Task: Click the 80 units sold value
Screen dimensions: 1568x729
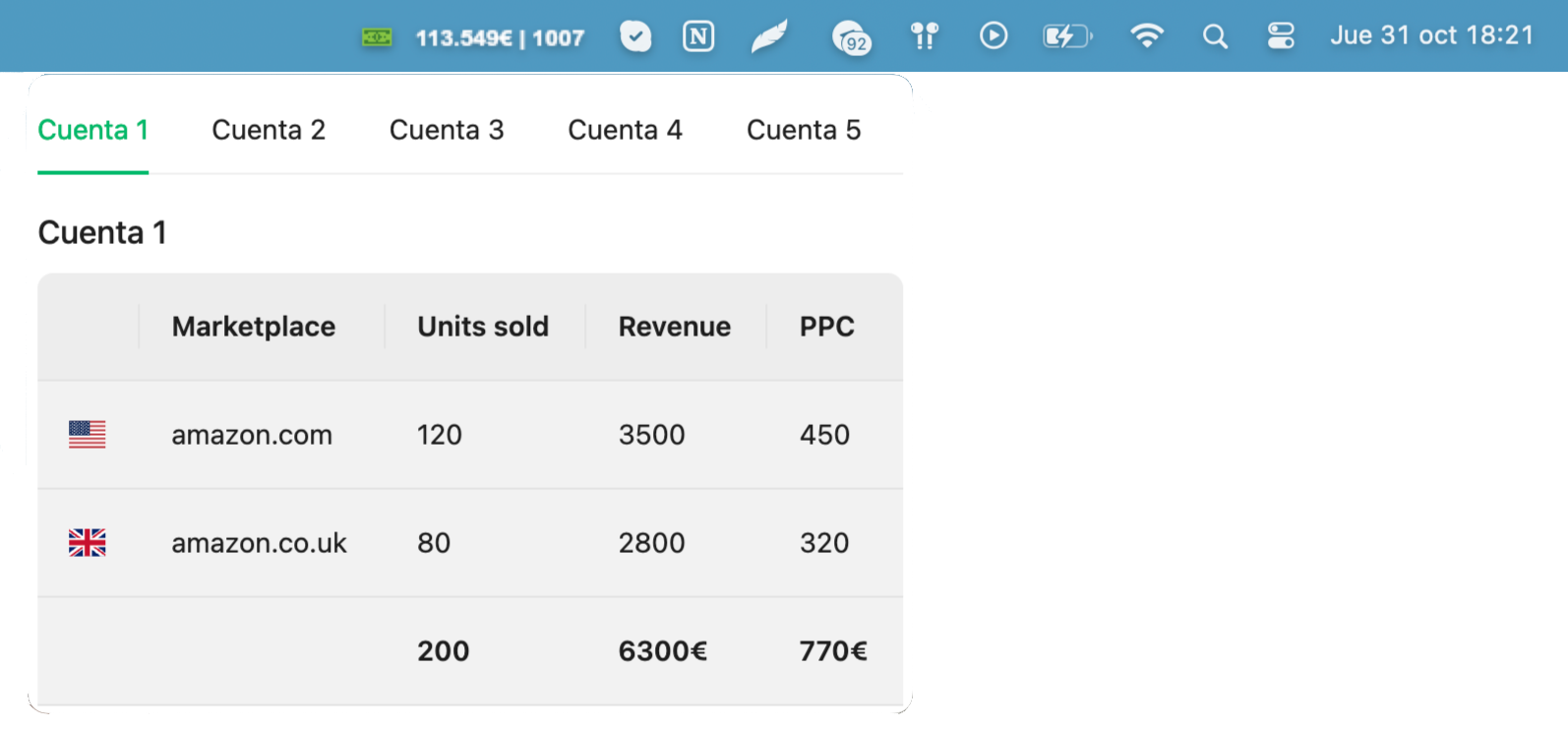Action: pos(434,543)
